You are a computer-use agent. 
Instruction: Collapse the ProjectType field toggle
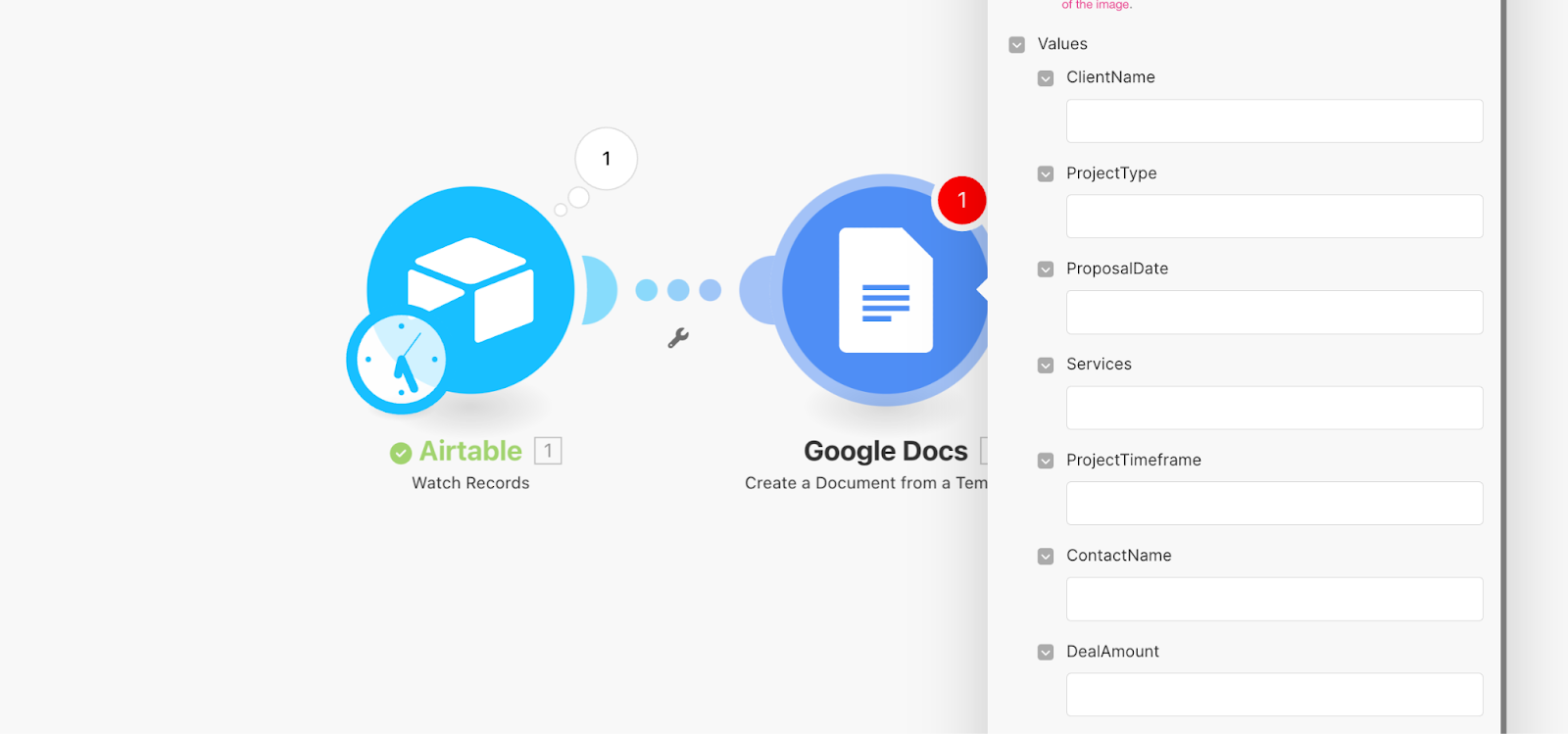click(x=1046, y=174)
